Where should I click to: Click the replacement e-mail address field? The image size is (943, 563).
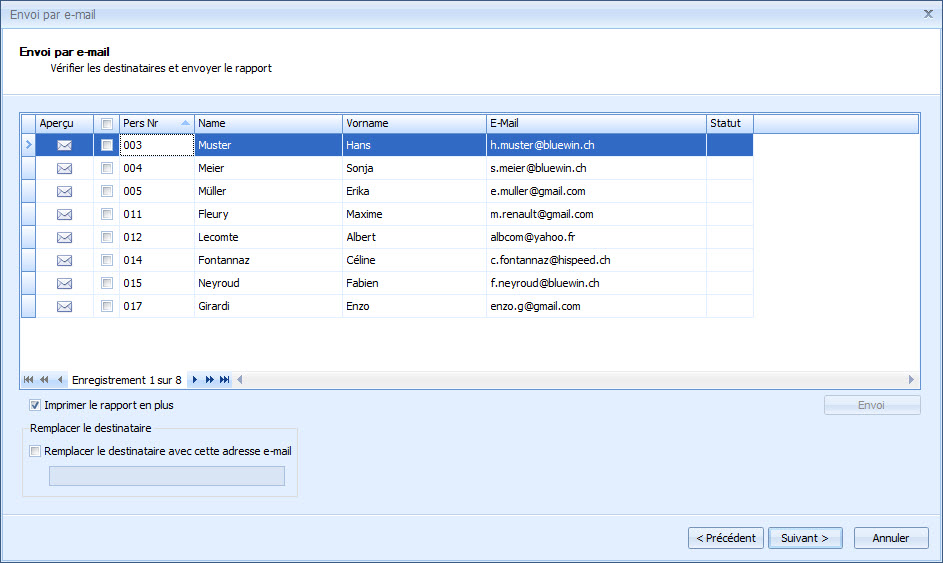167,476
